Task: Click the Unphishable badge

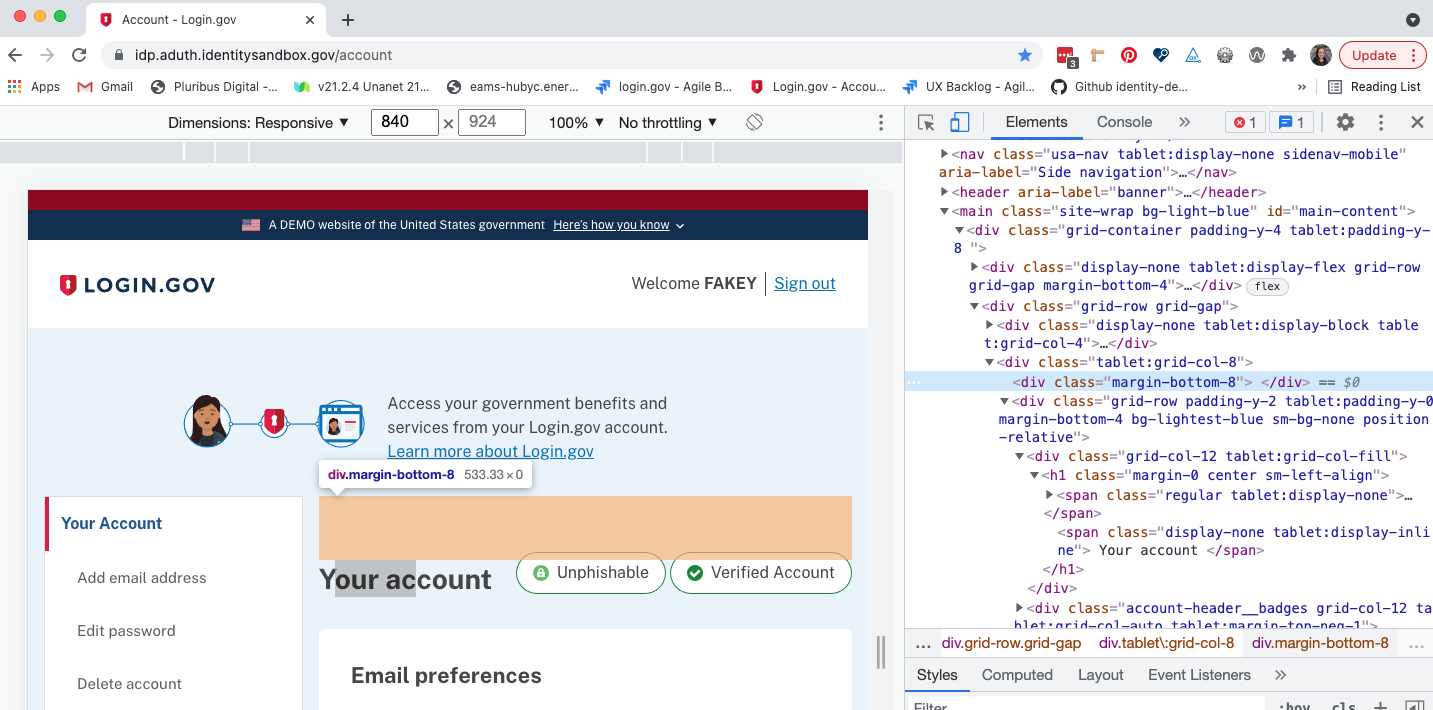Action: pyautogui.click(x=591, y=573)
